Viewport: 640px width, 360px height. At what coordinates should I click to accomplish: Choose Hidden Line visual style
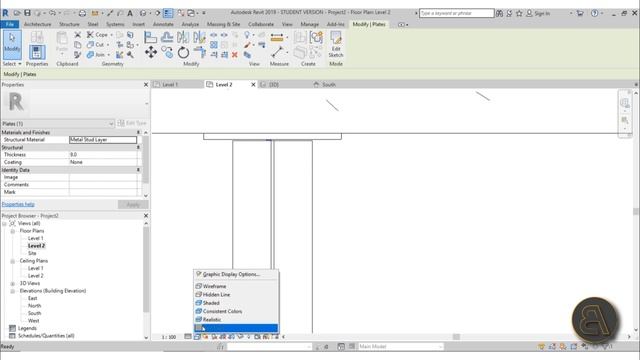pyautogui.click(x=236, y=294)
